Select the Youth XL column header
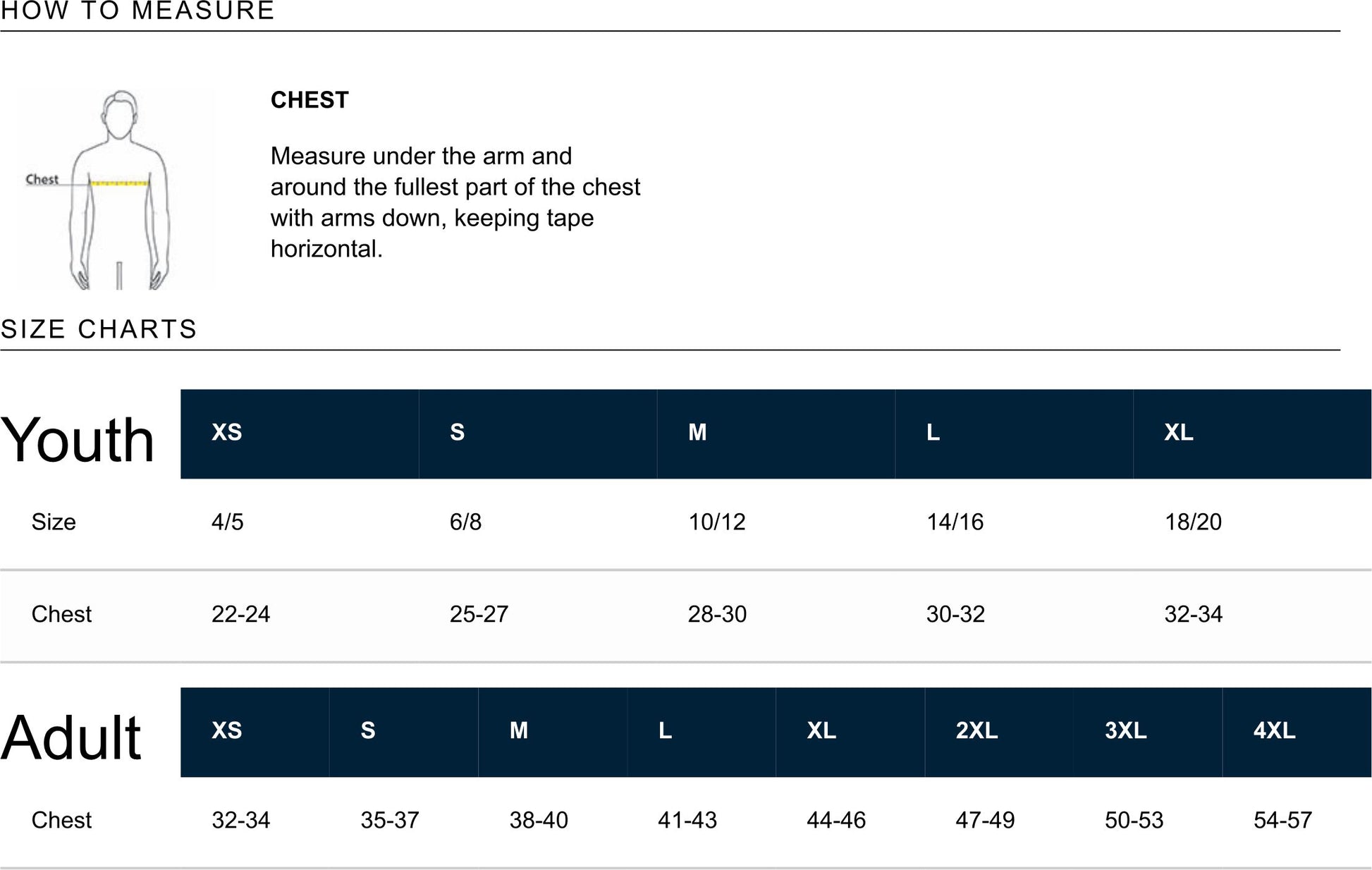Viewport: 1372px width, 870px height. pyautogui.click(x=1179, y=432)
